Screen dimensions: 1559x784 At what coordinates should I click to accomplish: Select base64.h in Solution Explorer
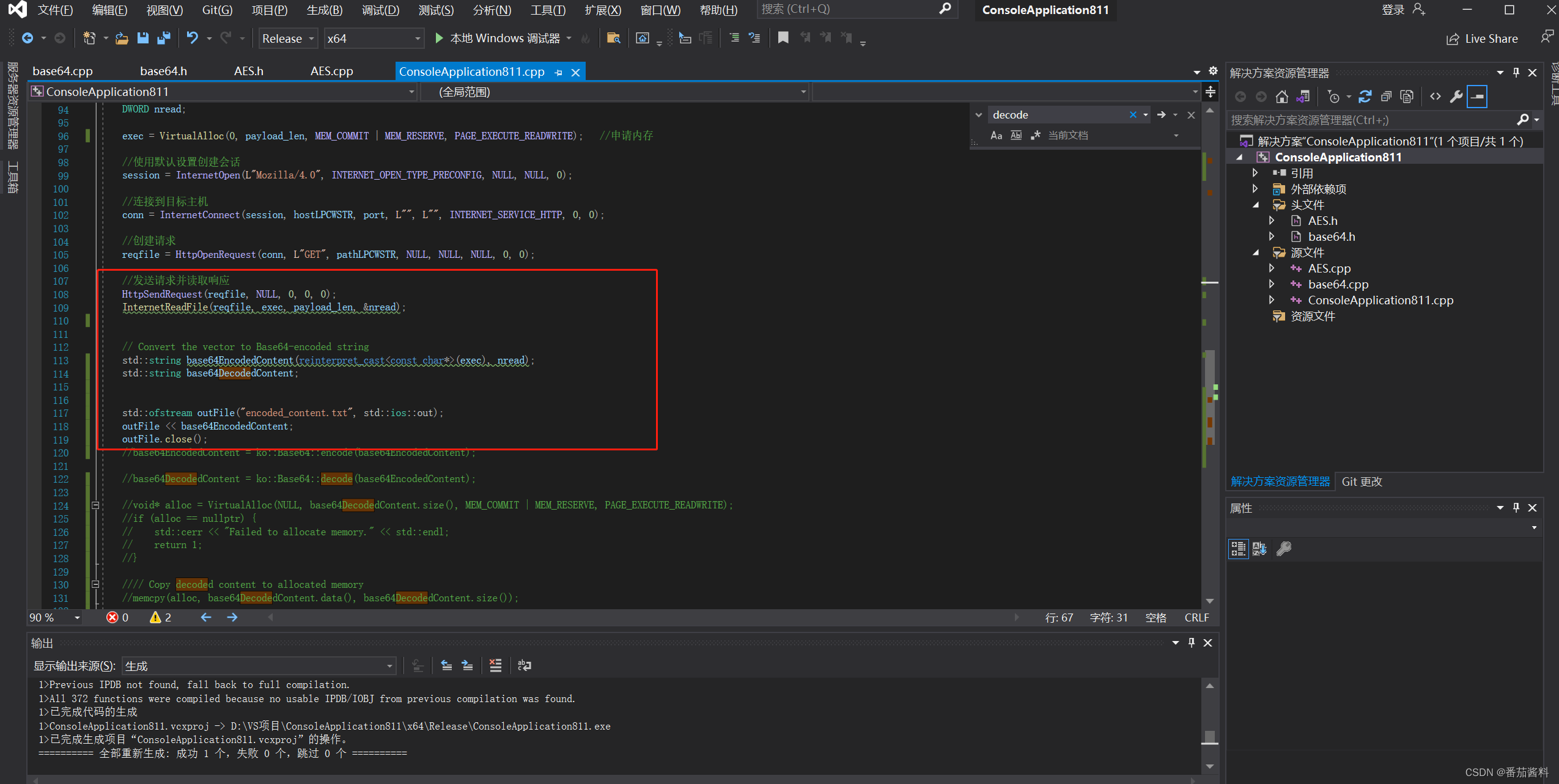point(1331,236)
